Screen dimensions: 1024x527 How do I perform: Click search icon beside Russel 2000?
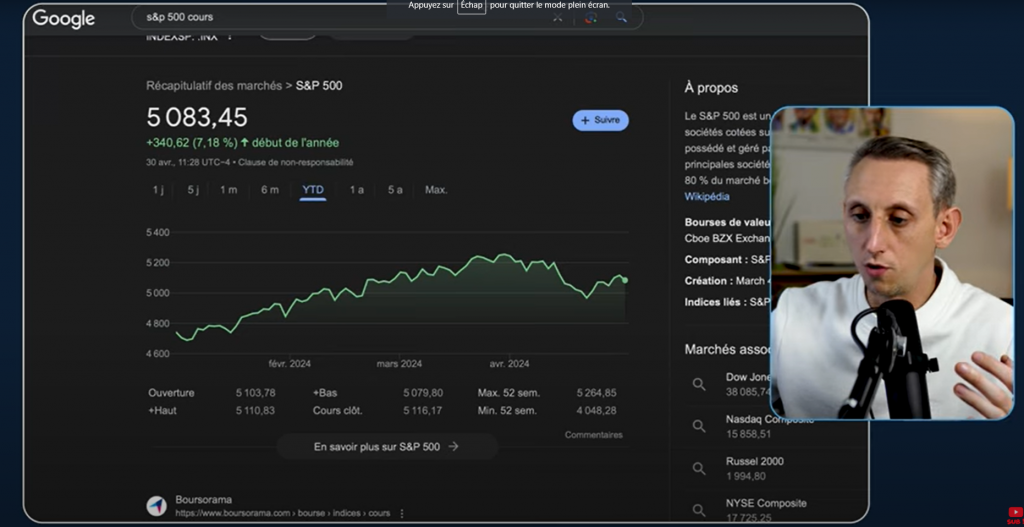click(699, 467)
